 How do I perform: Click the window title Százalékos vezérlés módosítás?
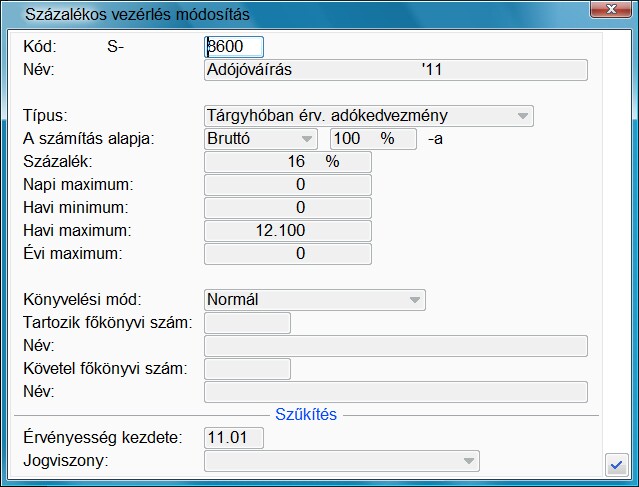pyautogui.click(x=137, y=14)
